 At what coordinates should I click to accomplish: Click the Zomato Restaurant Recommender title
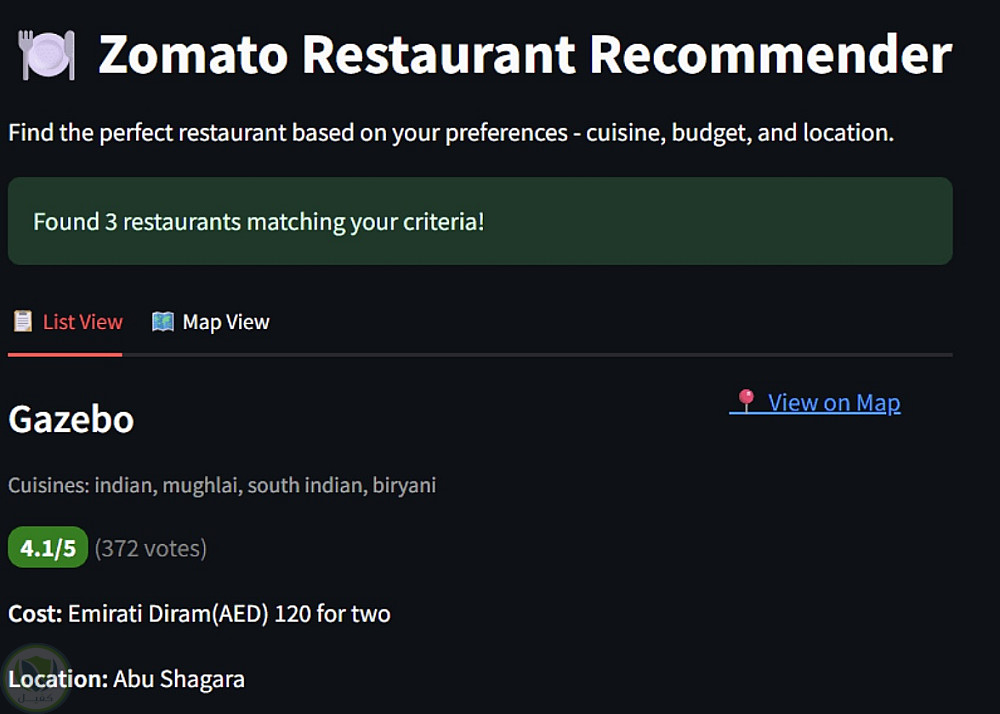(x=524, y=55)
